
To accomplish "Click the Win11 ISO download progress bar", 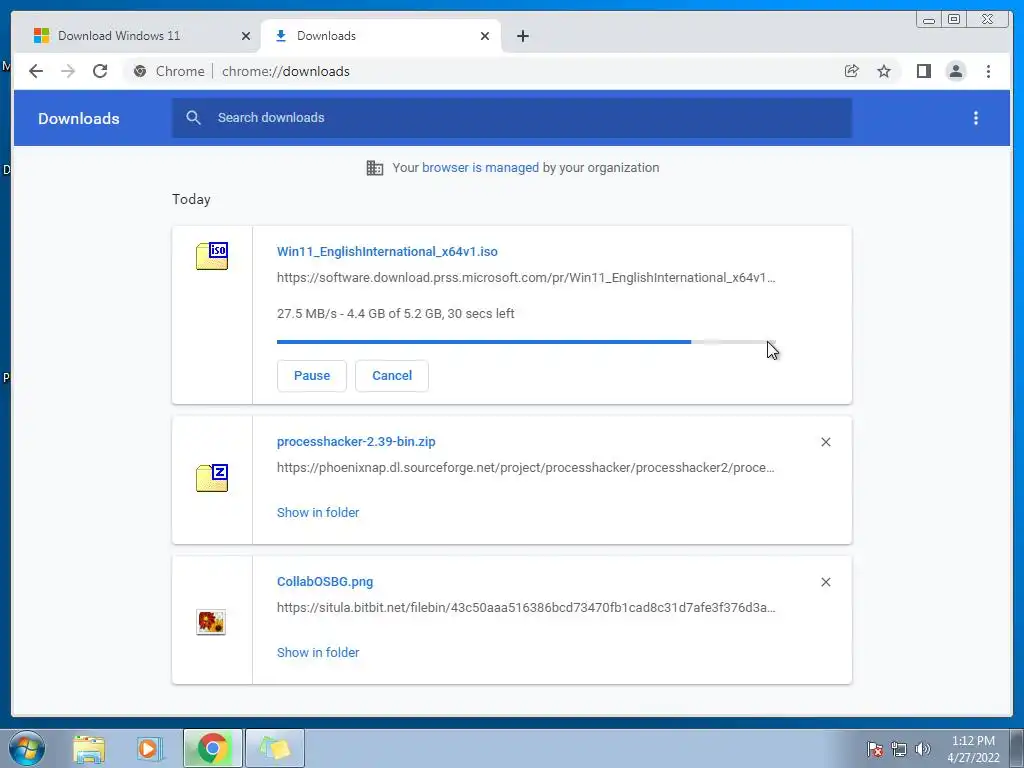I will (526, 342).
